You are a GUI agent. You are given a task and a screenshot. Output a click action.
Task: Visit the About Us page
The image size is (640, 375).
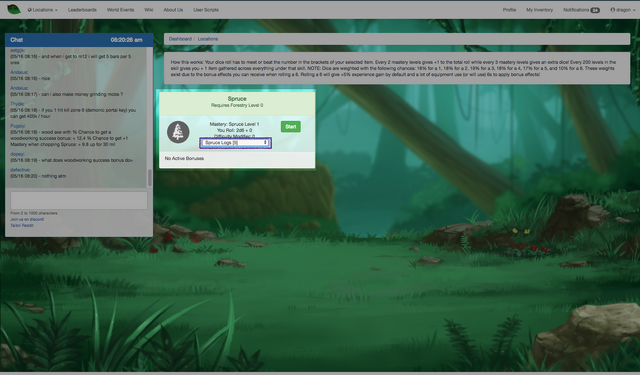point(173,10)
